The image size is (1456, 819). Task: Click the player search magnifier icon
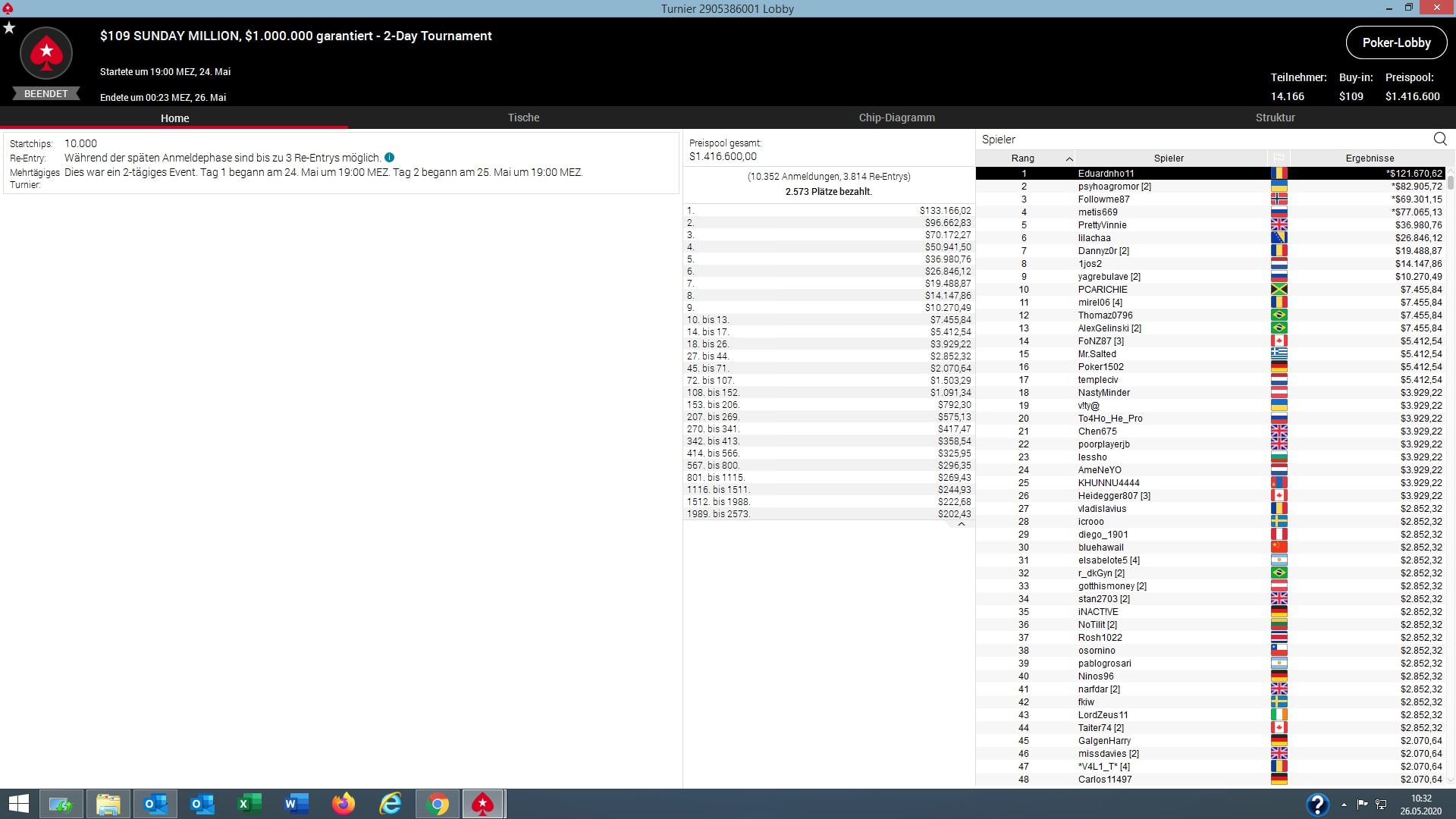tap(1439, 139)
